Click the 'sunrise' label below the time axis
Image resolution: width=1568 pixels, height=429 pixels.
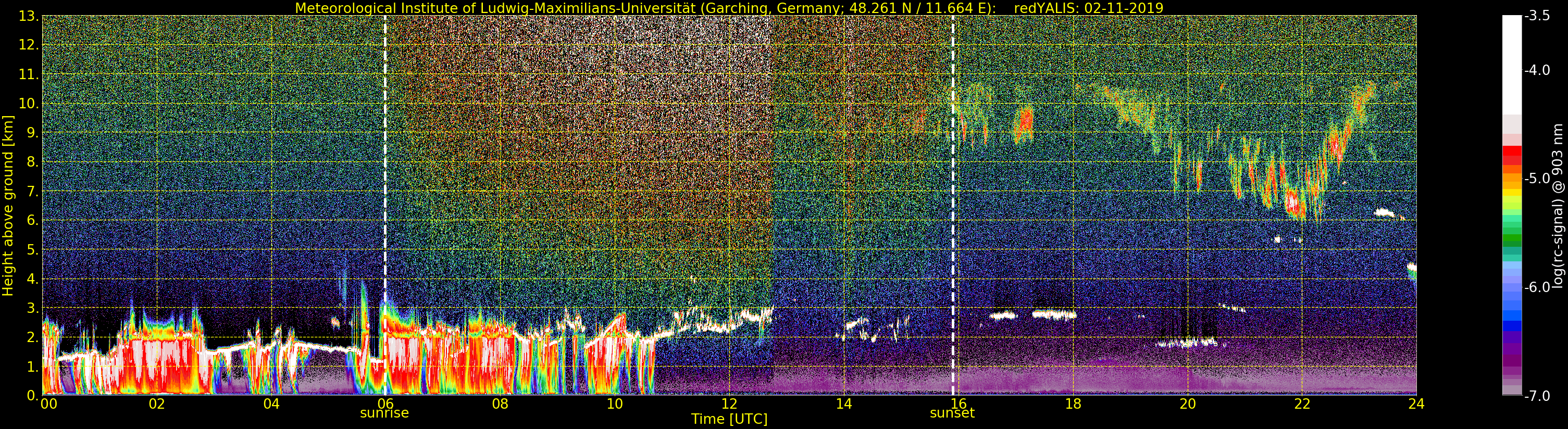[384, 413]
